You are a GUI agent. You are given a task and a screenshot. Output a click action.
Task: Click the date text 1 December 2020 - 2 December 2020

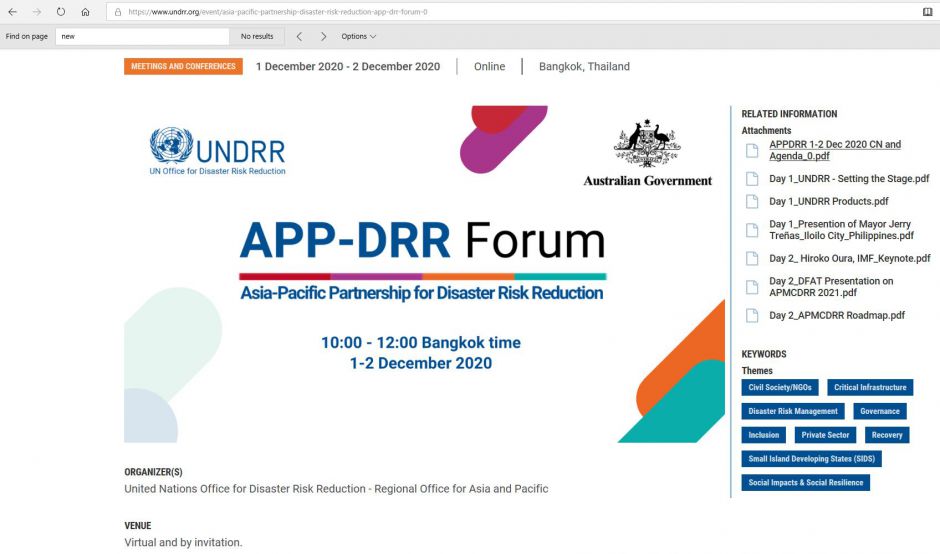point(348,67)
